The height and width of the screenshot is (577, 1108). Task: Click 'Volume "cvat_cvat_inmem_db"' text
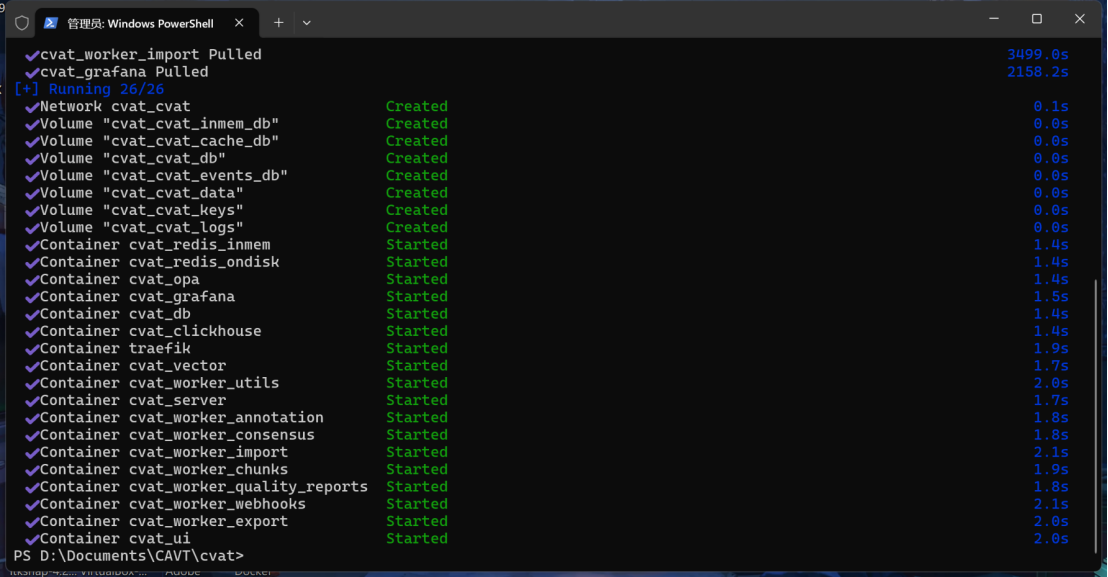pyautogui.click(x=159, y=124)
